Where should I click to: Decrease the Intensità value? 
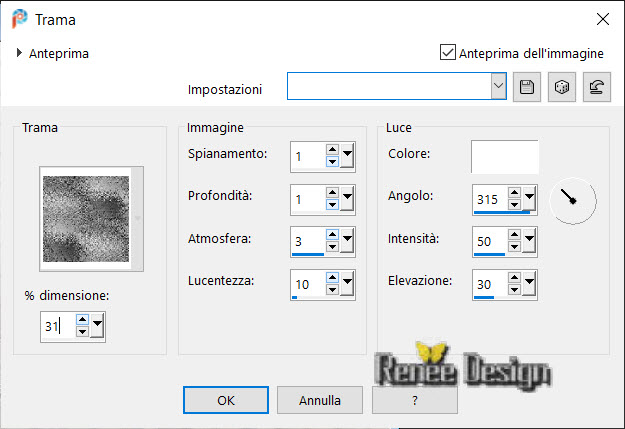point(514,247)
